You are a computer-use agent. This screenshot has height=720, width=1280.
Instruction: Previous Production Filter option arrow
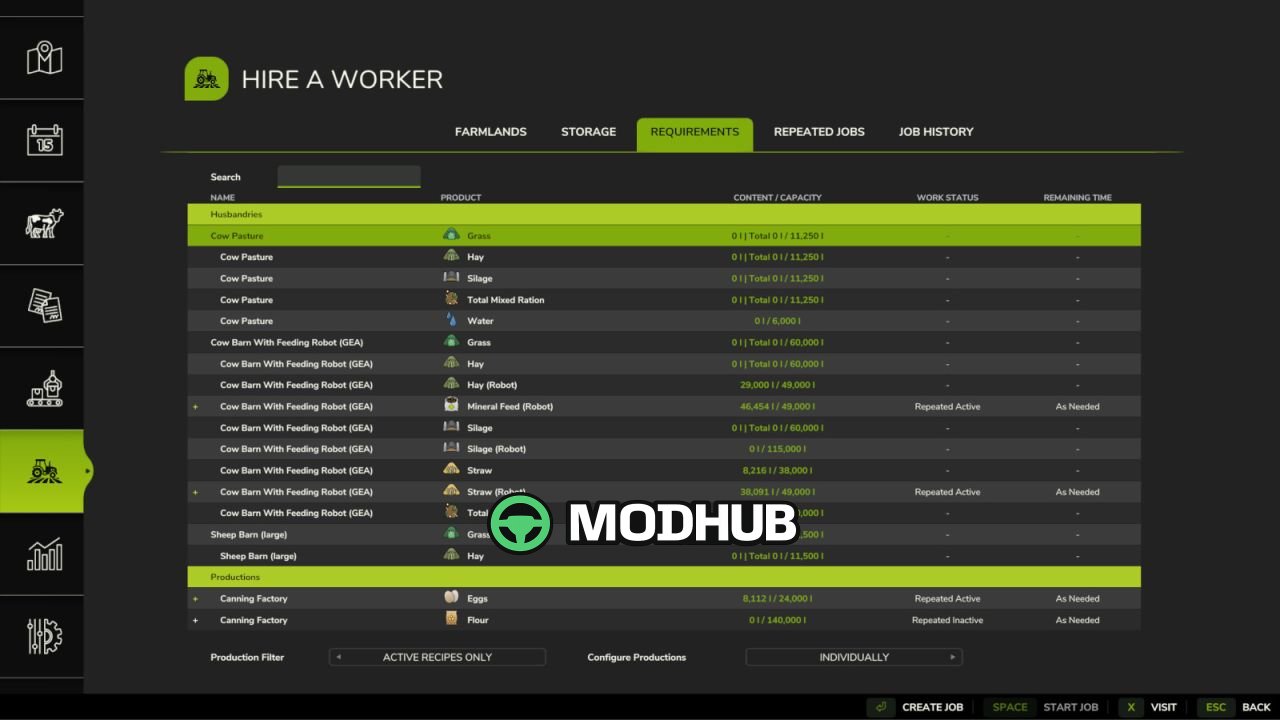click(338, 657)
